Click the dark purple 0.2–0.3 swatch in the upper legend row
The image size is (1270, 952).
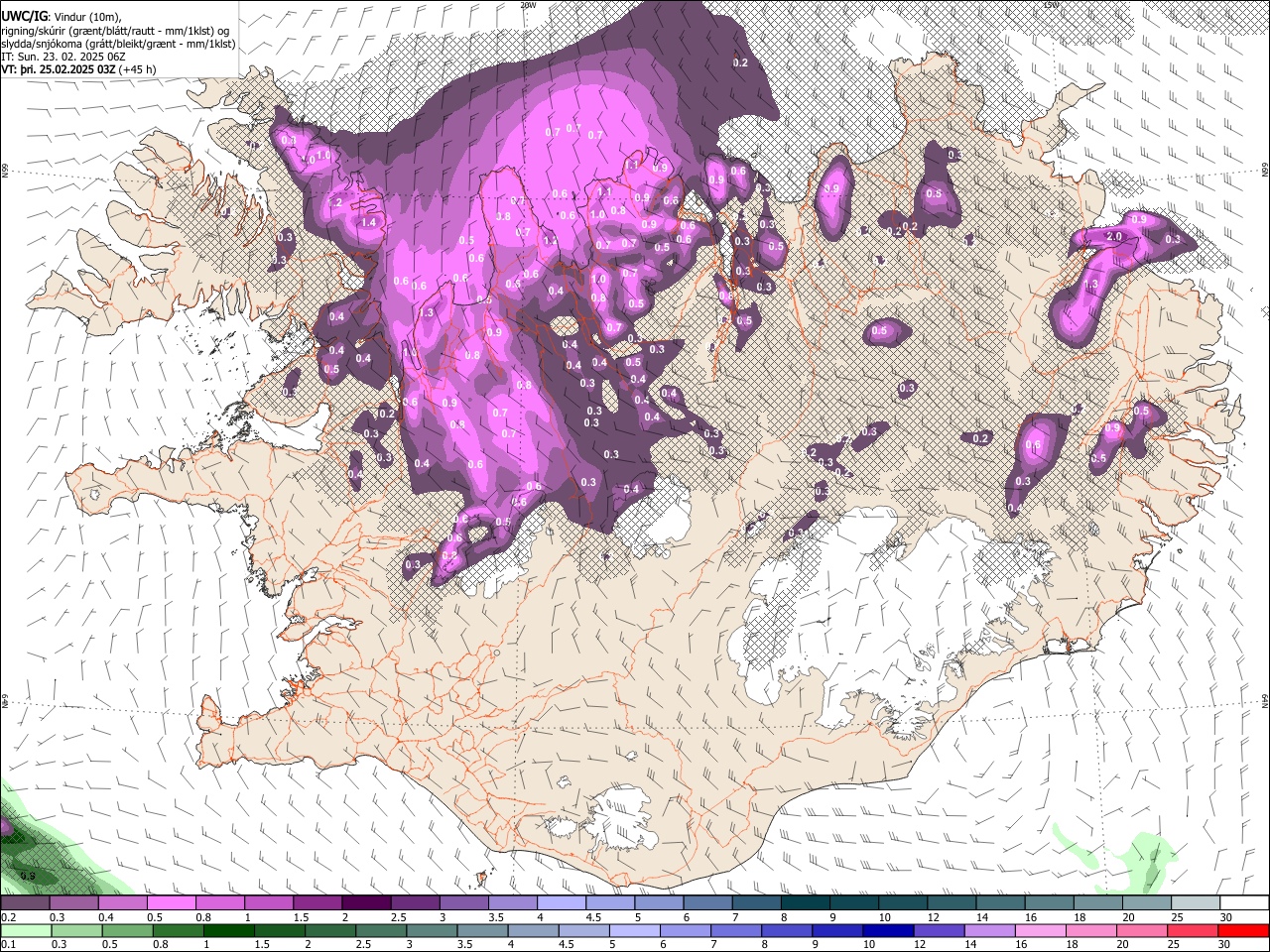tap(25, 903)
